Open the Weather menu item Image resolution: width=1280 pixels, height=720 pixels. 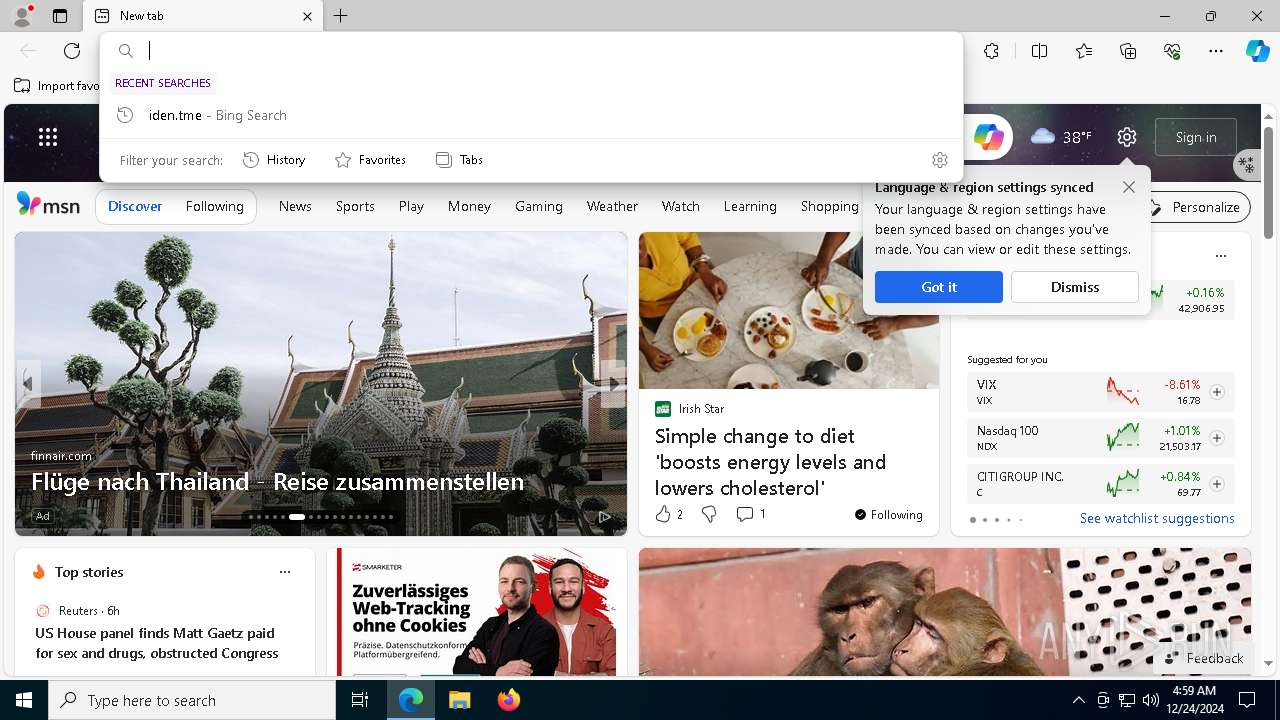click(612, 206)
